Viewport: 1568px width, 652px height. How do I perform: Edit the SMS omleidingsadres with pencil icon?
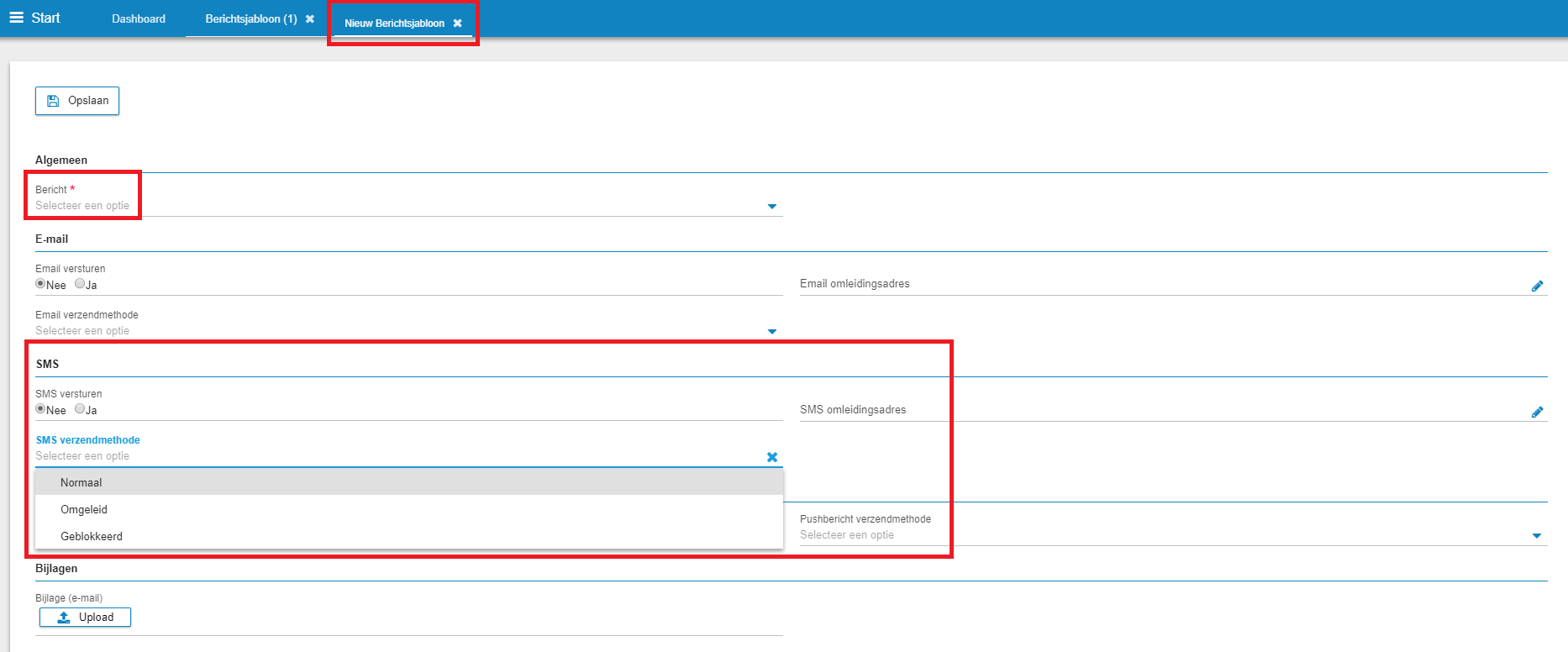click(1537, 412)
